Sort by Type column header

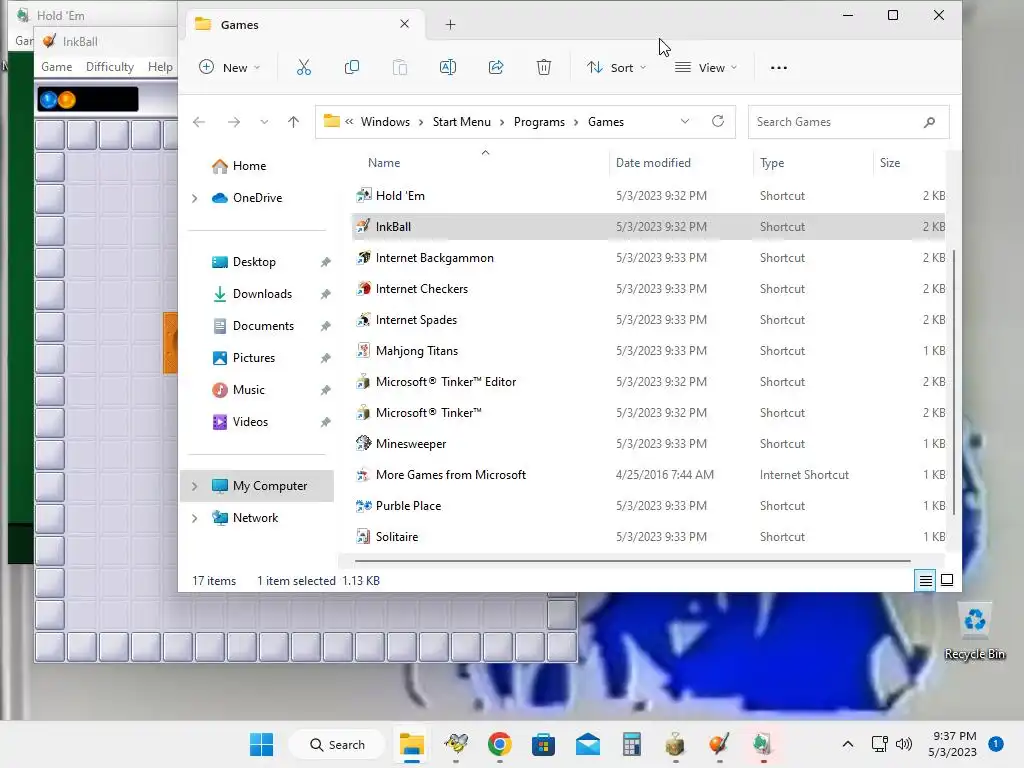772,163
